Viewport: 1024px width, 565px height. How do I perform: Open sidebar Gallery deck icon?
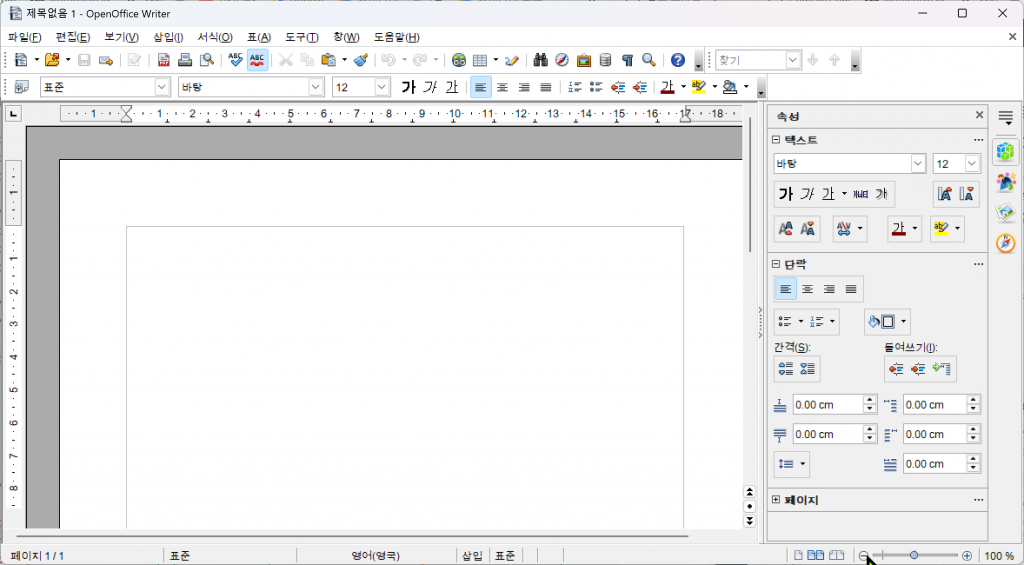coord(1006,212)
